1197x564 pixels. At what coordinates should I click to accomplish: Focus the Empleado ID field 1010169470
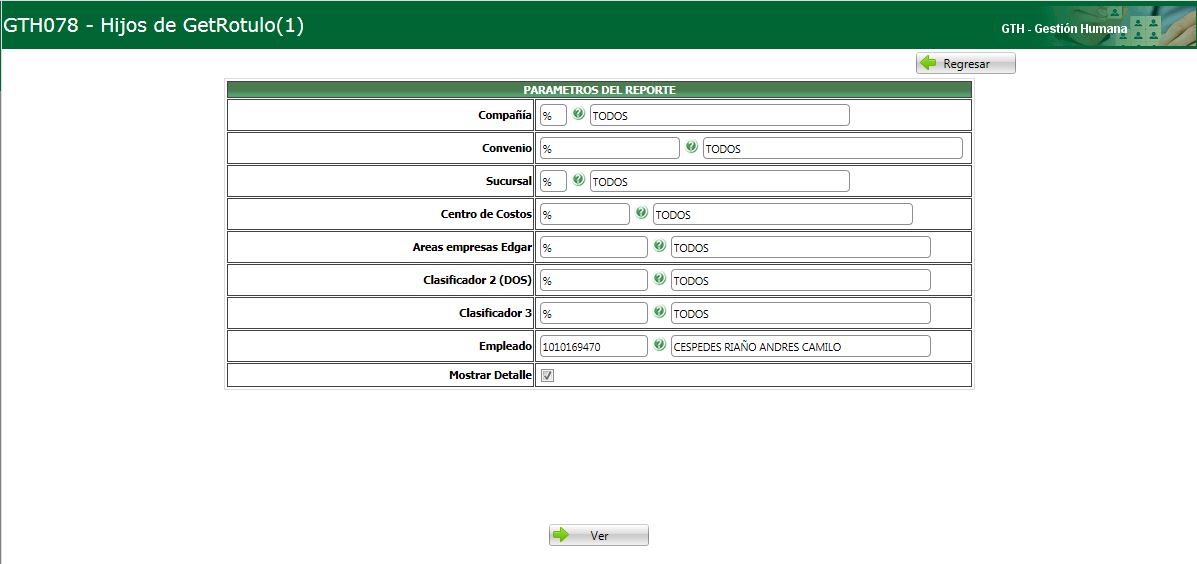point(594,346)
